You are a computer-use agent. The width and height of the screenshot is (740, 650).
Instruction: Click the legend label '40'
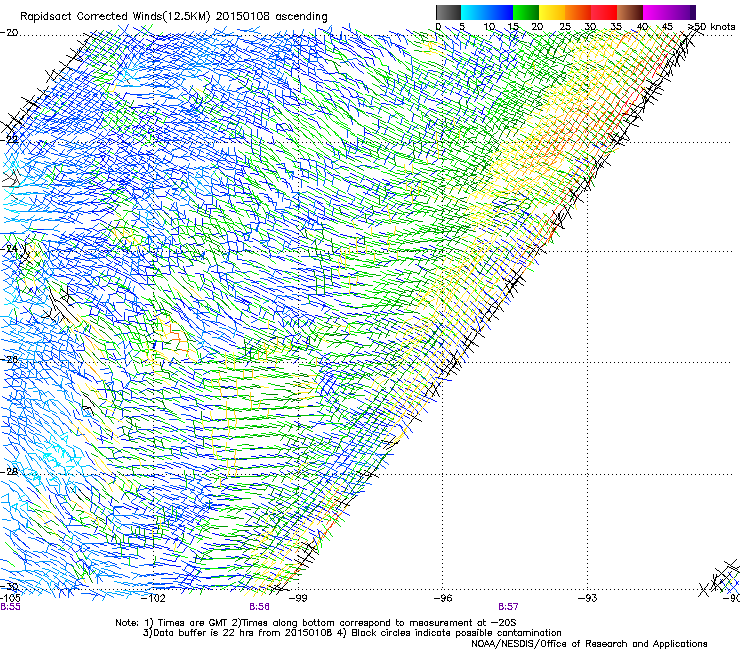642,26
